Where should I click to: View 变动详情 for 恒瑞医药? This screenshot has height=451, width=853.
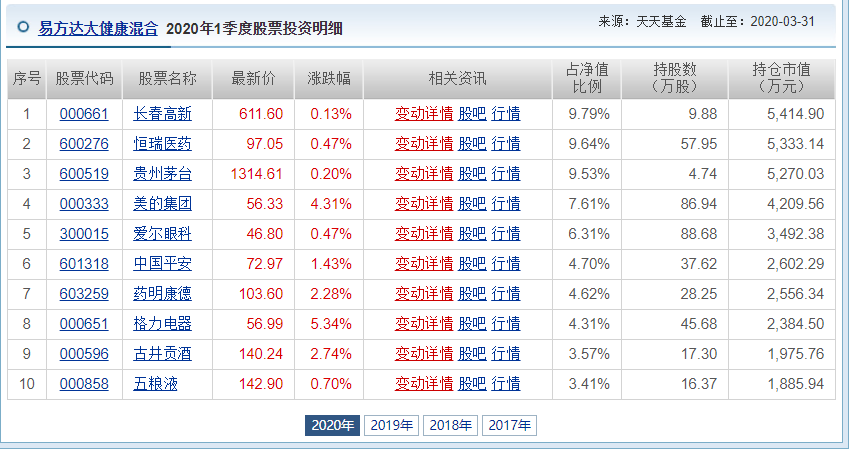click(x=424, y=144)
